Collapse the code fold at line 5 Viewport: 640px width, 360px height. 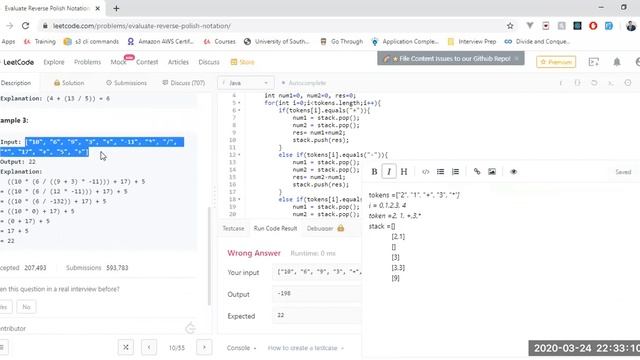point(239,103)
